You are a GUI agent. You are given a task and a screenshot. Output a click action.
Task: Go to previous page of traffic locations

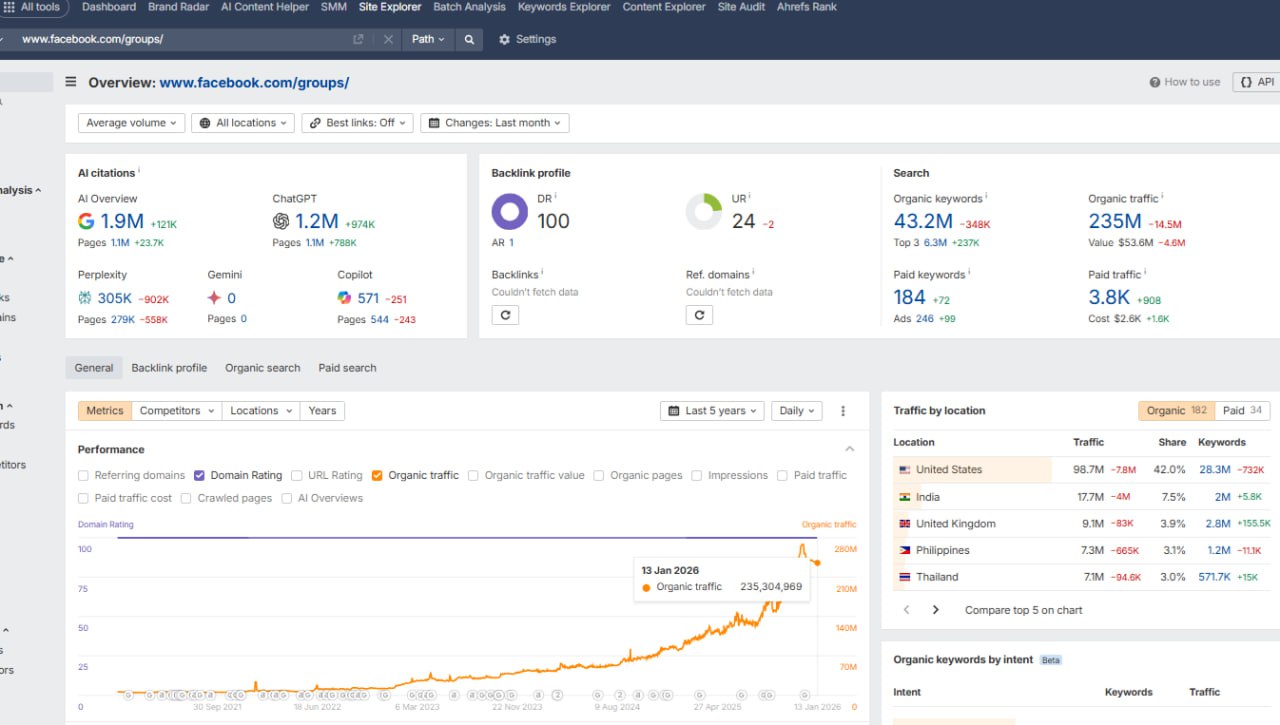(907, 610)
